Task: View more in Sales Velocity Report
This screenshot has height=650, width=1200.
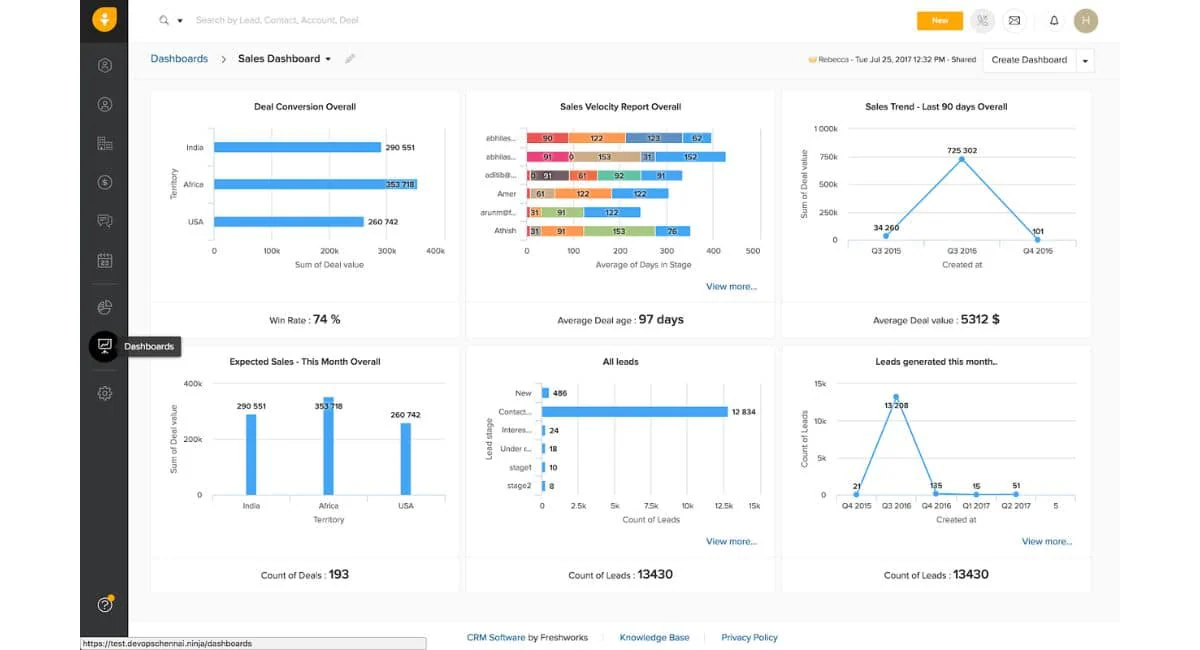Action: pyautogui.click(x=731, y=287)
